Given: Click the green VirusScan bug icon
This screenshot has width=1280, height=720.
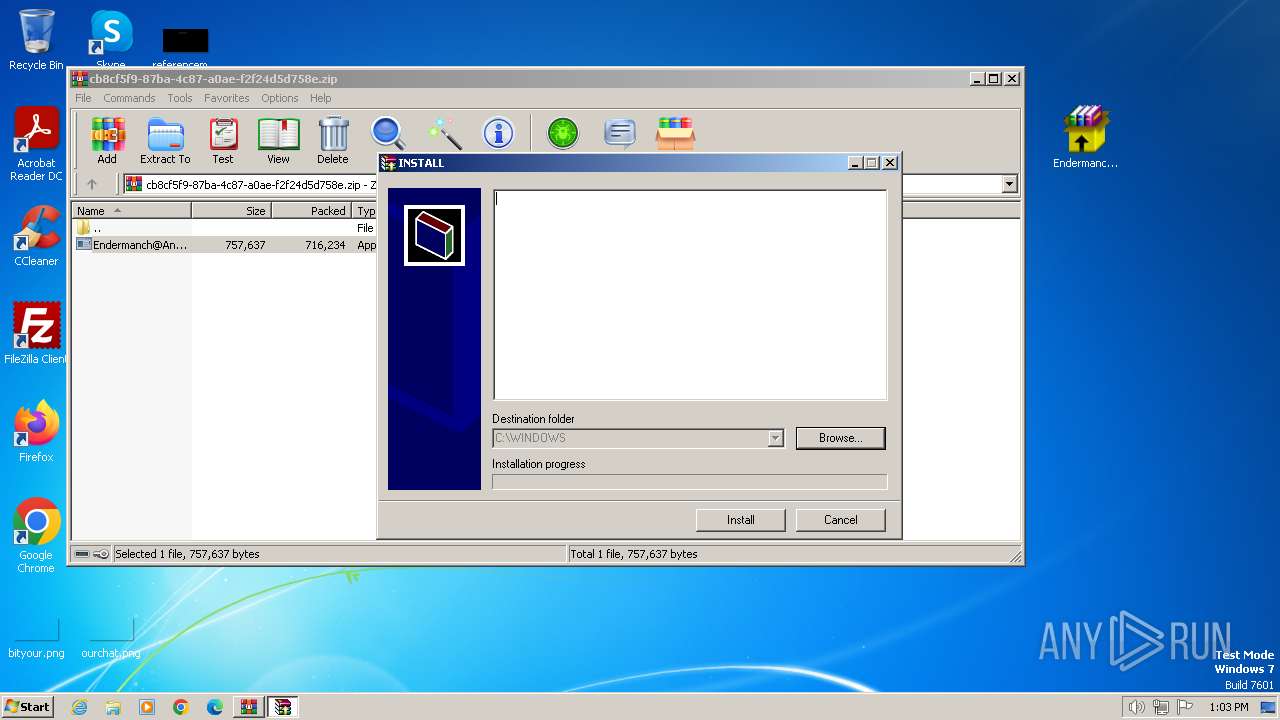Looking at the screenshot, I should [x=563, y=133].
